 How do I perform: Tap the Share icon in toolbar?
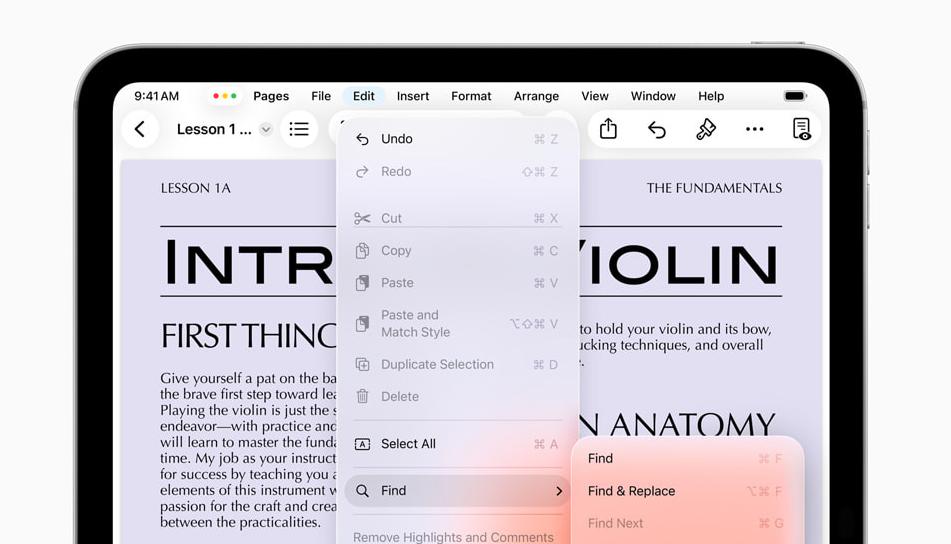(x=608, y=129)
